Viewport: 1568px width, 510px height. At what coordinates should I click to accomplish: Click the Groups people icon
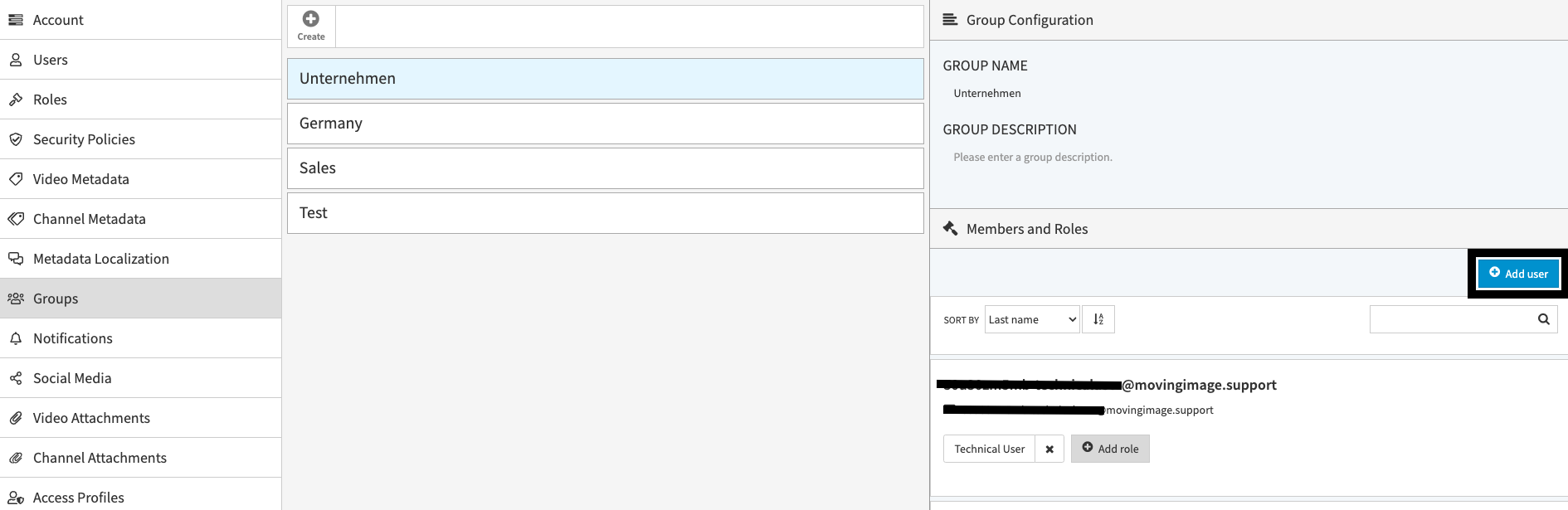tap(16, 299)
